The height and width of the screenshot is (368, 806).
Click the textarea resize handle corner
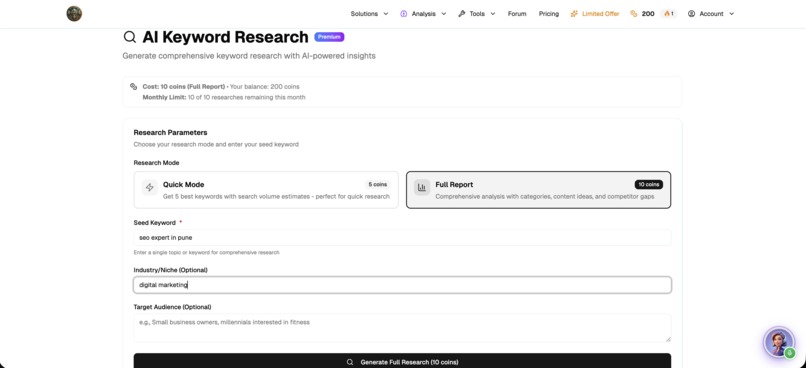[x=668, y=339]
